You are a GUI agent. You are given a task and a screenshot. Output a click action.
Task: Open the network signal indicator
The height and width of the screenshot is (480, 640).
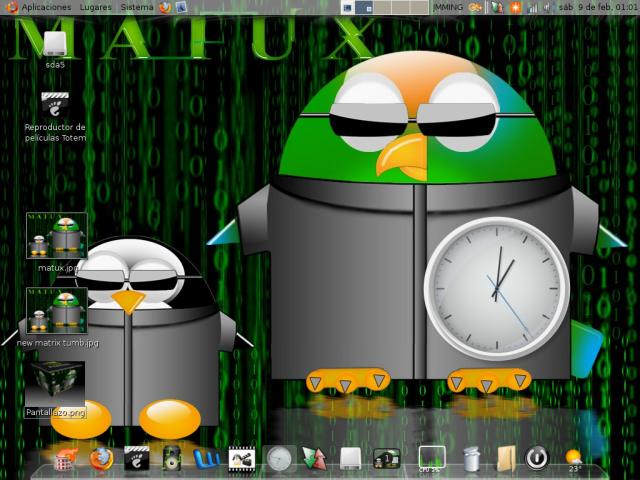click(532, 8)
